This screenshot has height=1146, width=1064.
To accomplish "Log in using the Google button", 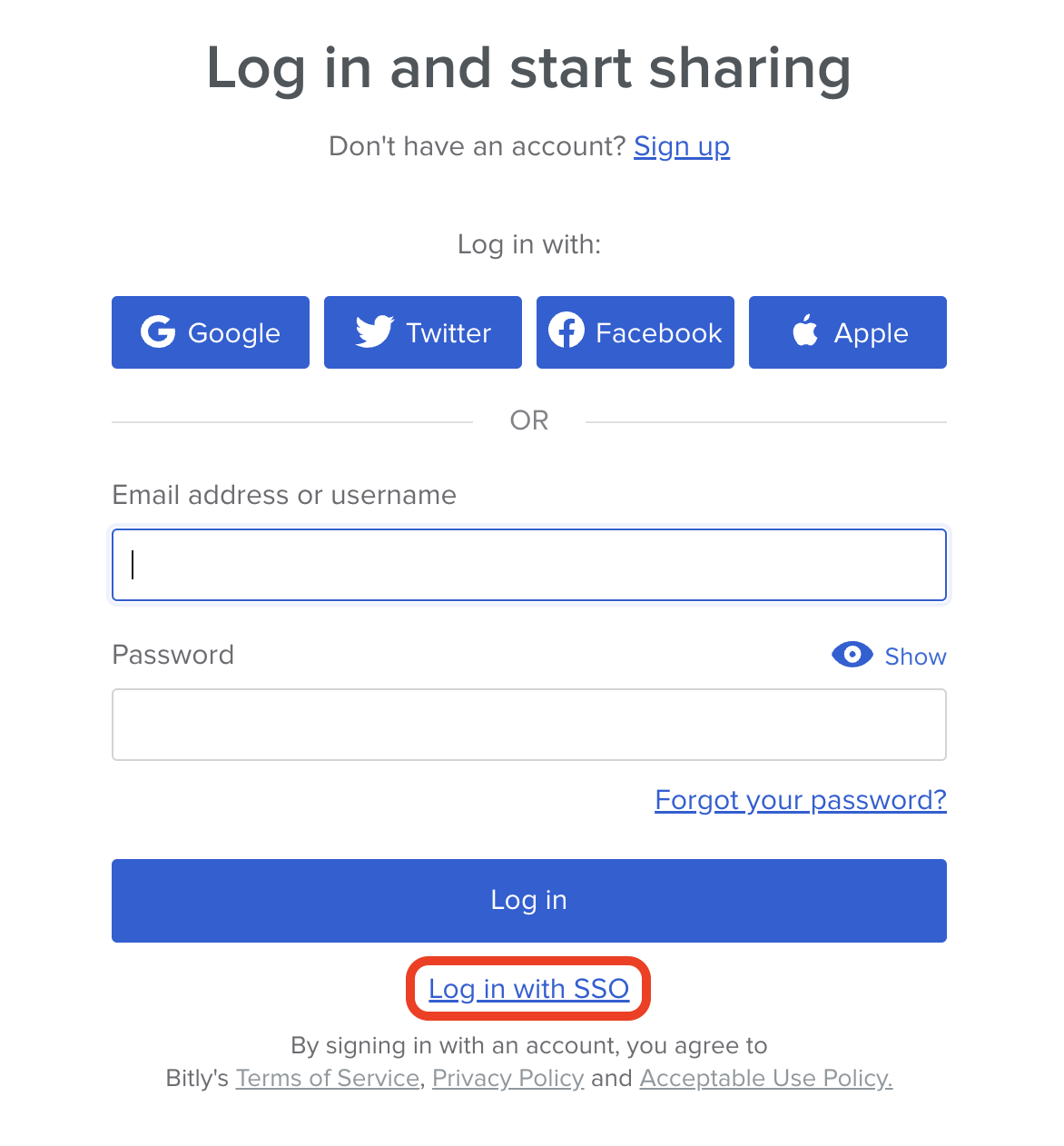I will click(x=211, y=332).
